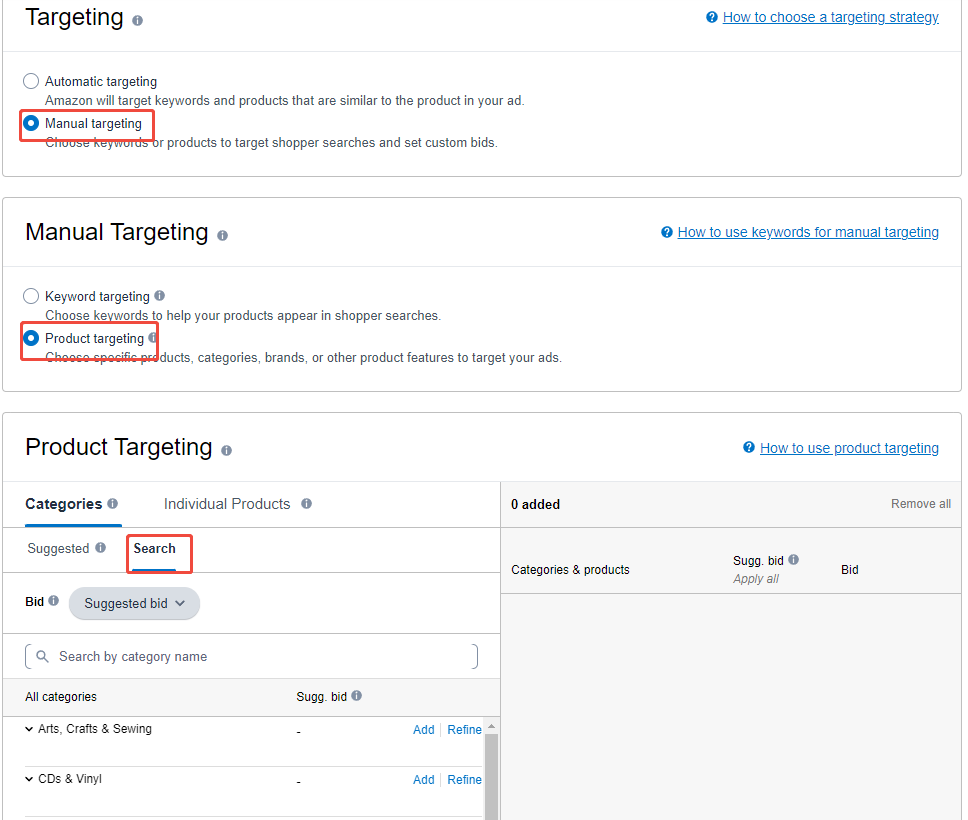Open How to choose a targeting strategy link
The height and width of the screenshot is (820, 968).
click(x=830, y=17)
